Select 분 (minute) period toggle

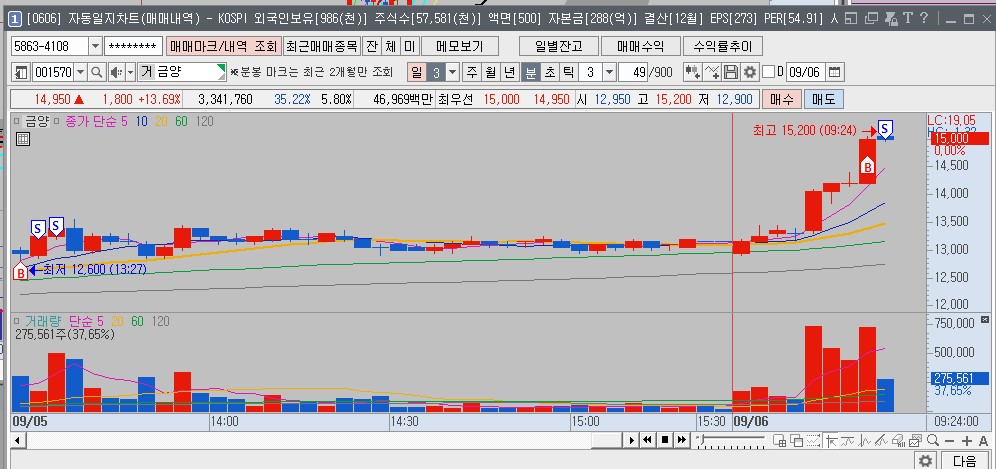[x=529, y=72]
